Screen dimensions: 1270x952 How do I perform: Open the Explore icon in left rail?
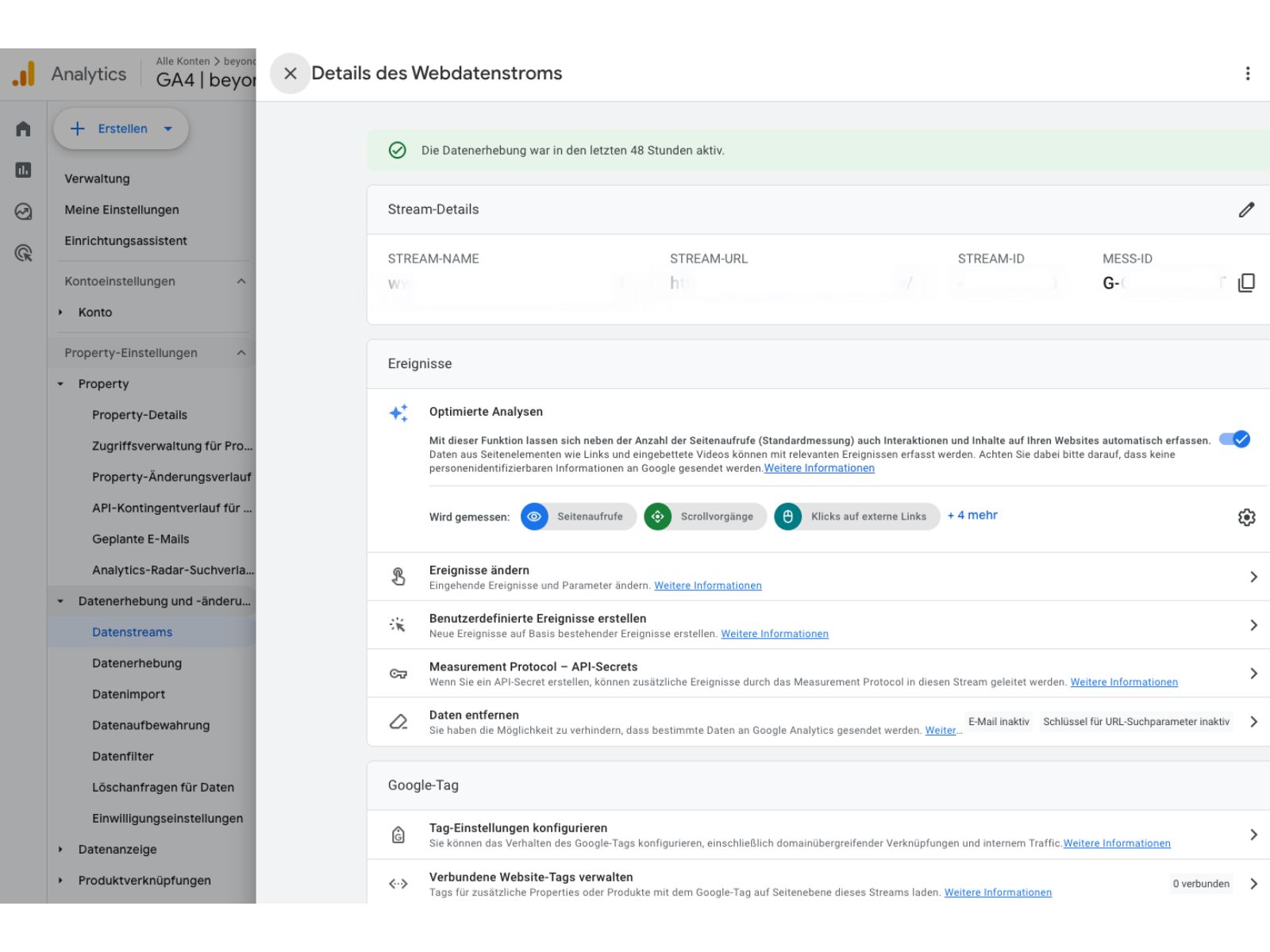point(23,211)
